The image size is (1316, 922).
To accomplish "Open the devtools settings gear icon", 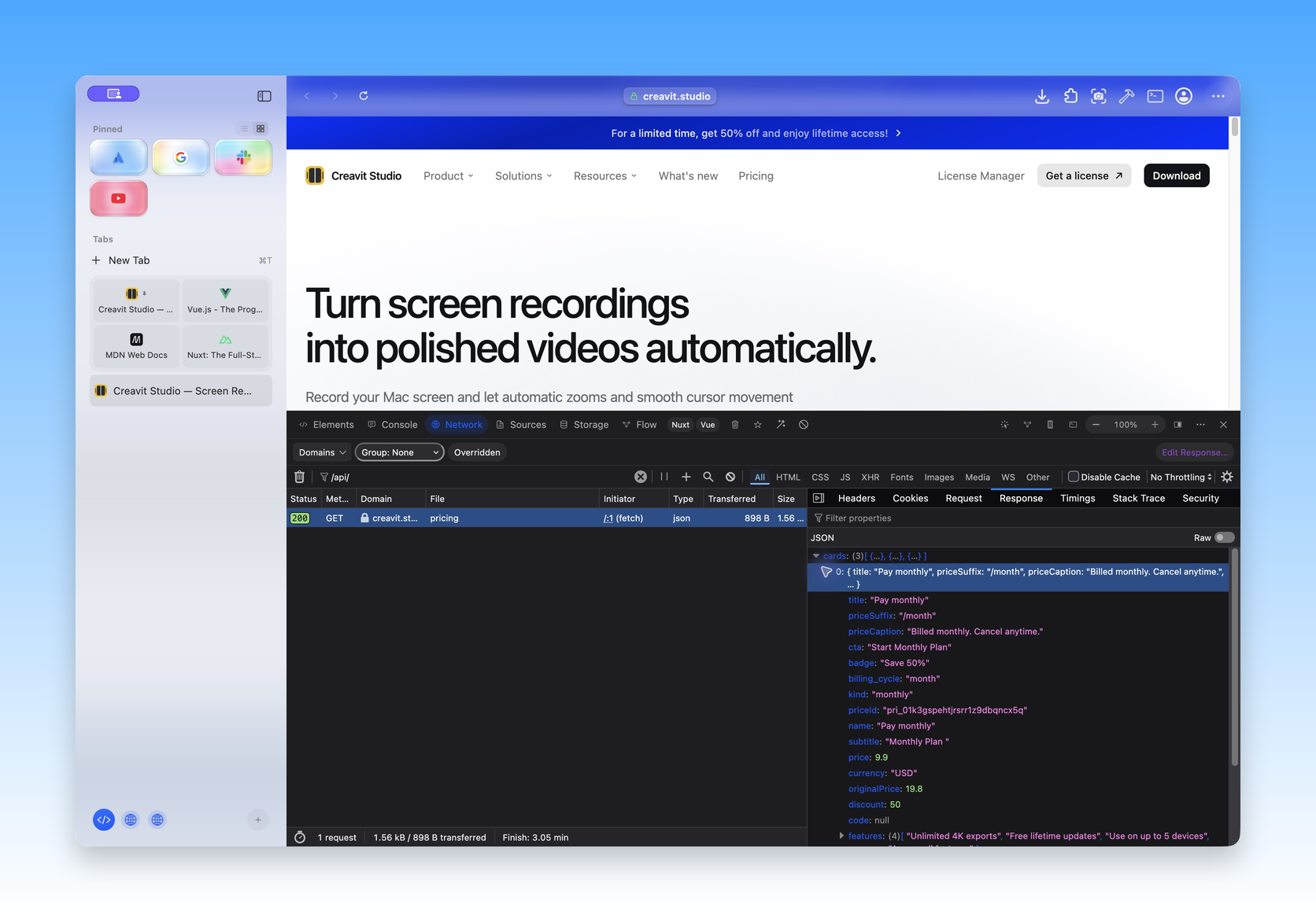I will pyautogui.click(x=1227, y=477).
